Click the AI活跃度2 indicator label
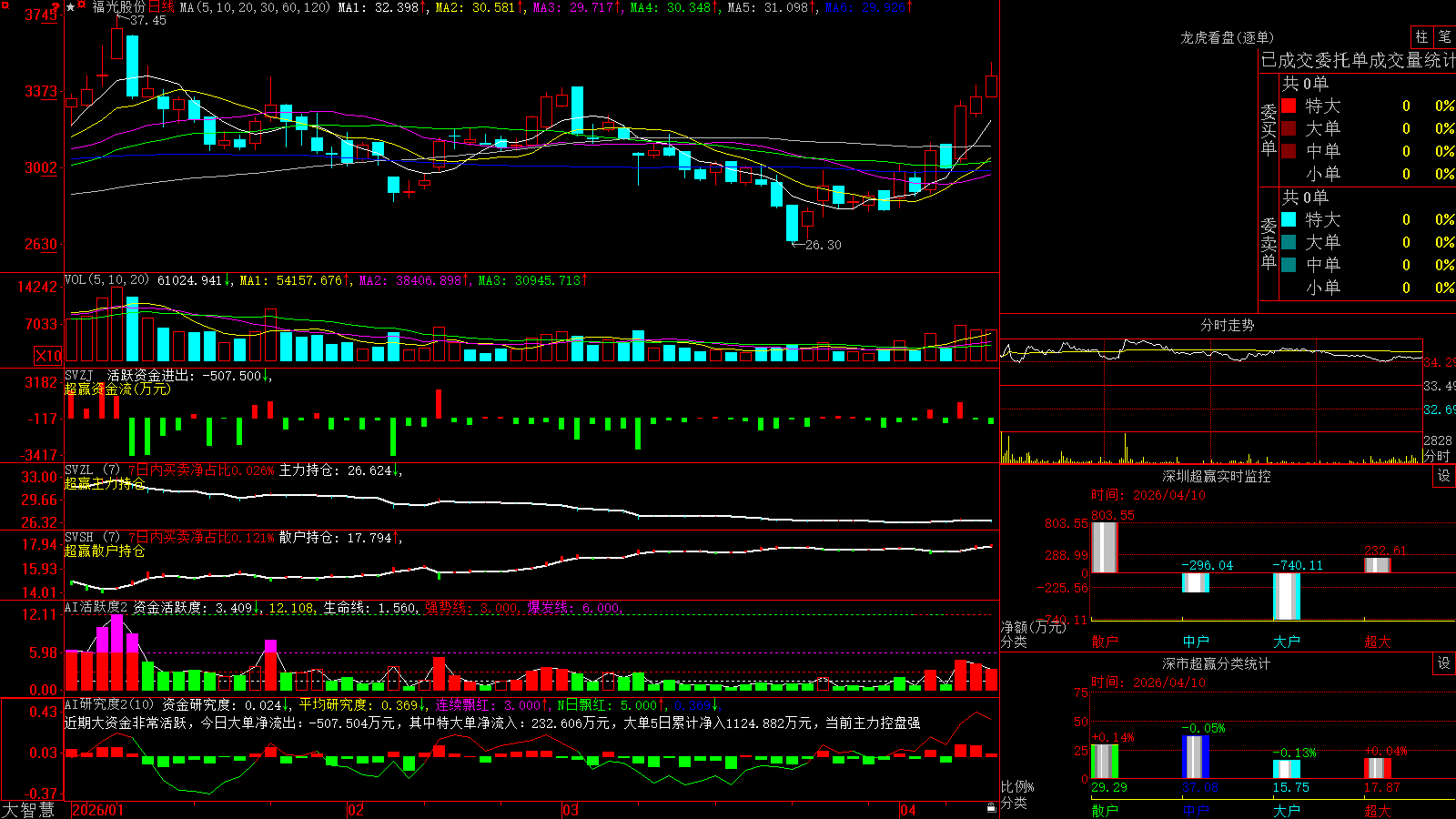 point(96,607)
